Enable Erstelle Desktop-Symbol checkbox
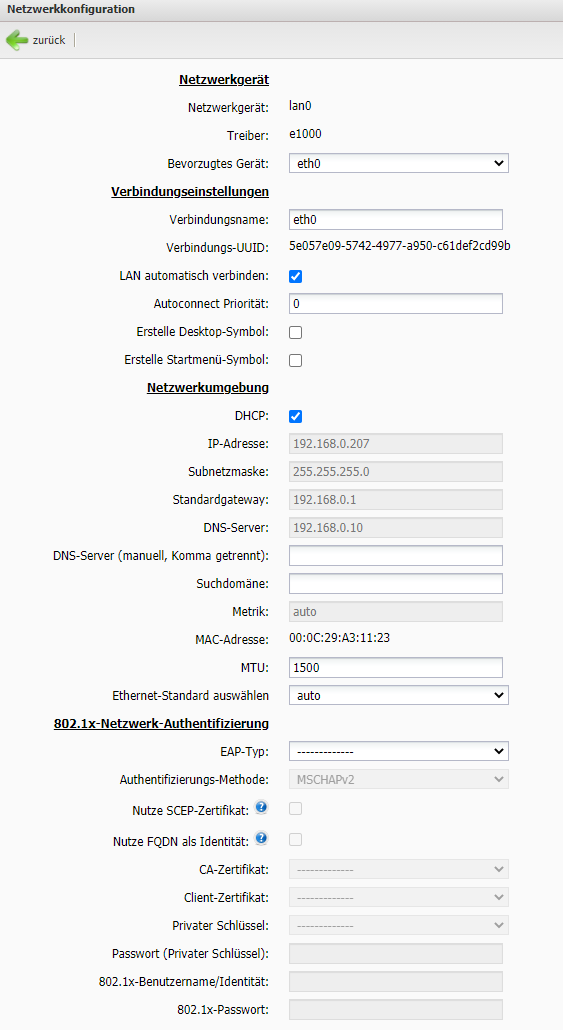The image size is (563, 1030). pyautogui.click(x=296, y=332)
